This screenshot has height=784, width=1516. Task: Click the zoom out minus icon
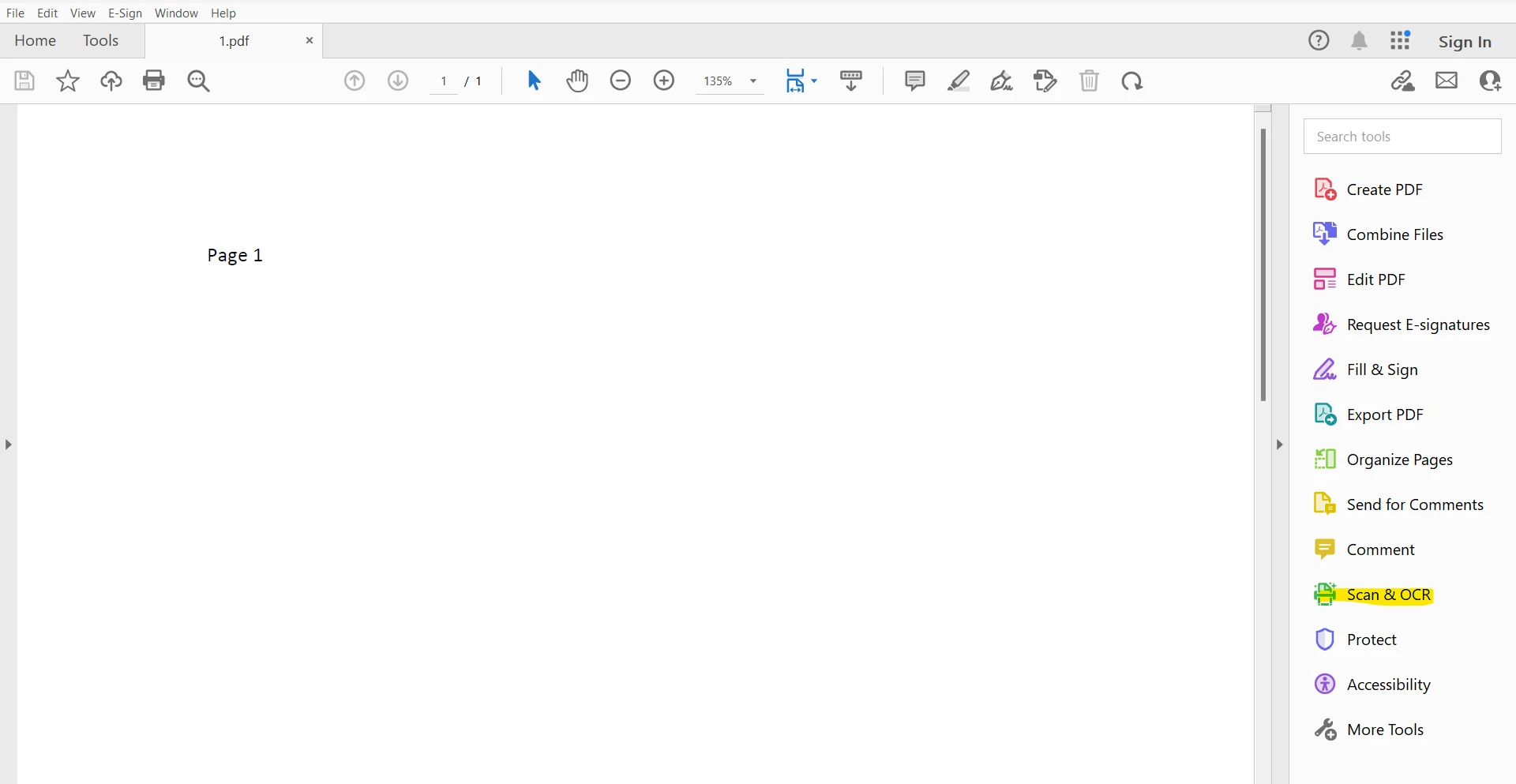621,81
